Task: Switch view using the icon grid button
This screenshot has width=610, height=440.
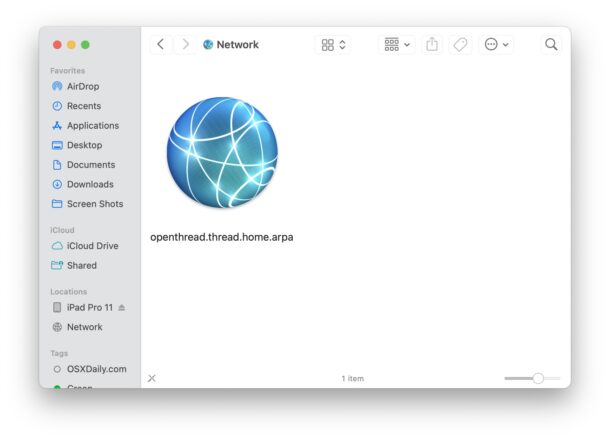Action: click(x=333, y=45)
